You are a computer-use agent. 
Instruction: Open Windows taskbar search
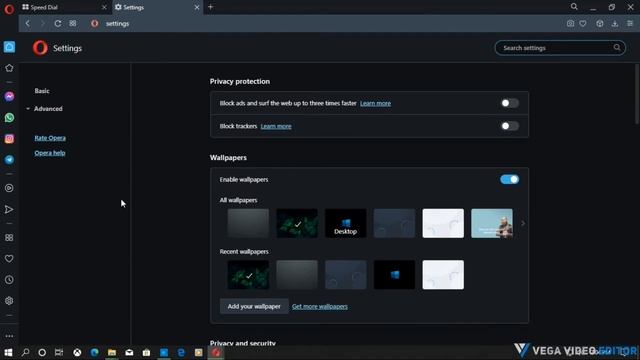[x=25, y=353]
